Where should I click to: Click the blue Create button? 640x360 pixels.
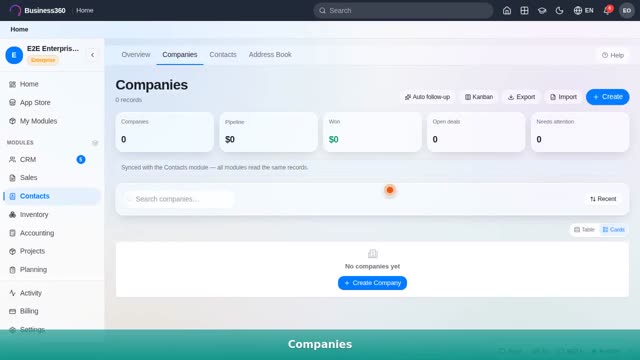607,97
